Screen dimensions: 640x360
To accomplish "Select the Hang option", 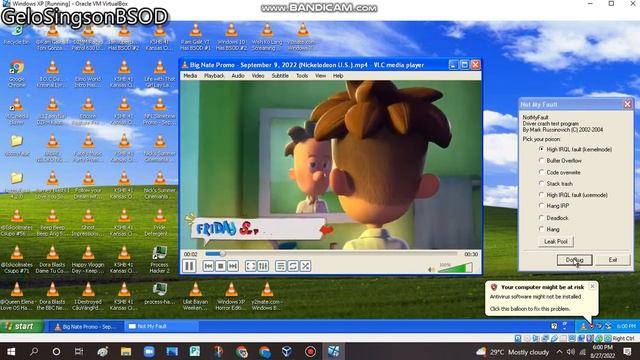I will point(549,229).
